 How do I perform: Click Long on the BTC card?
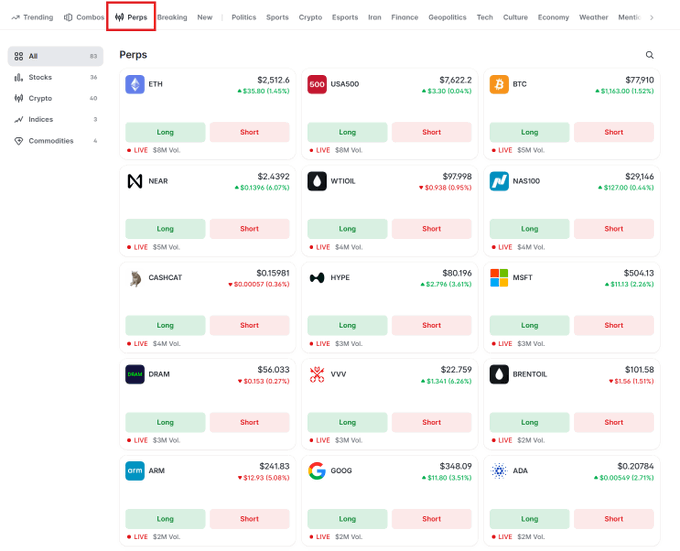(530, 132)
